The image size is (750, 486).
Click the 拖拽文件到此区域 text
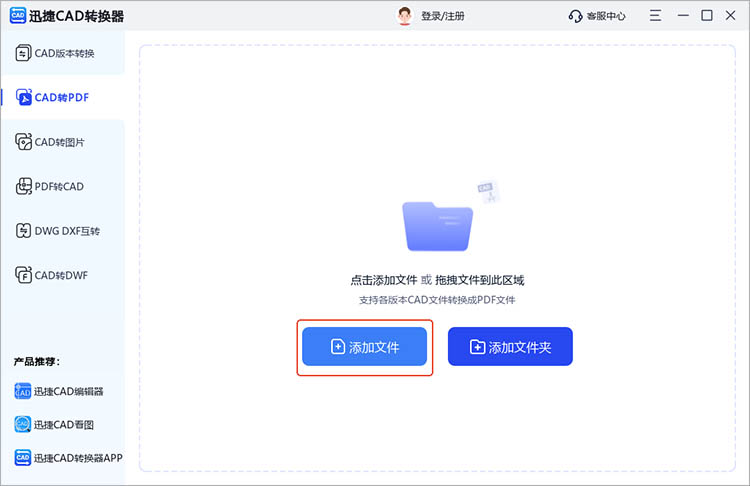[480, 280]
